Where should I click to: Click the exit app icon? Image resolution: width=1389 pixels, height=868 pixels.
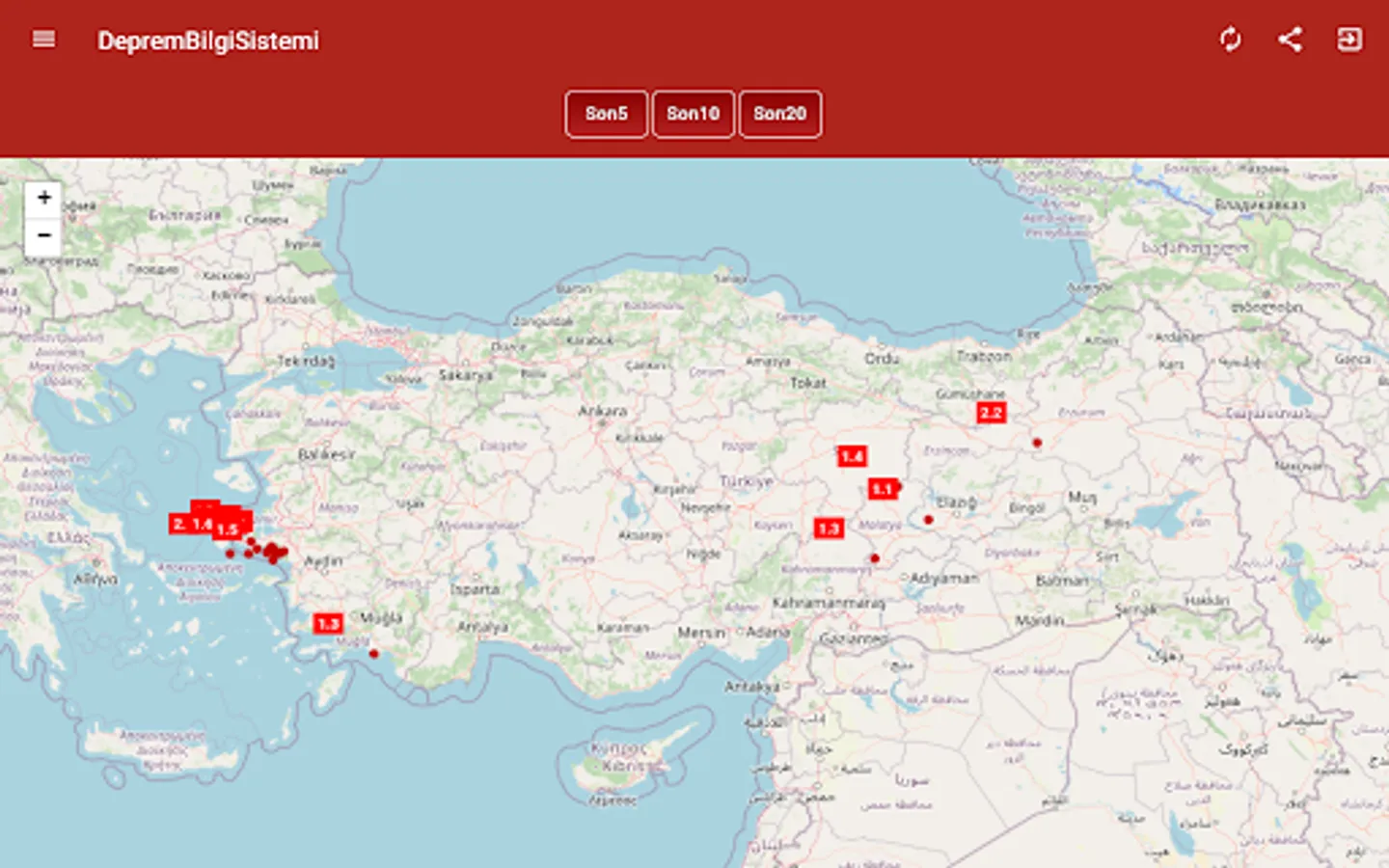(x=1349, y=40)
